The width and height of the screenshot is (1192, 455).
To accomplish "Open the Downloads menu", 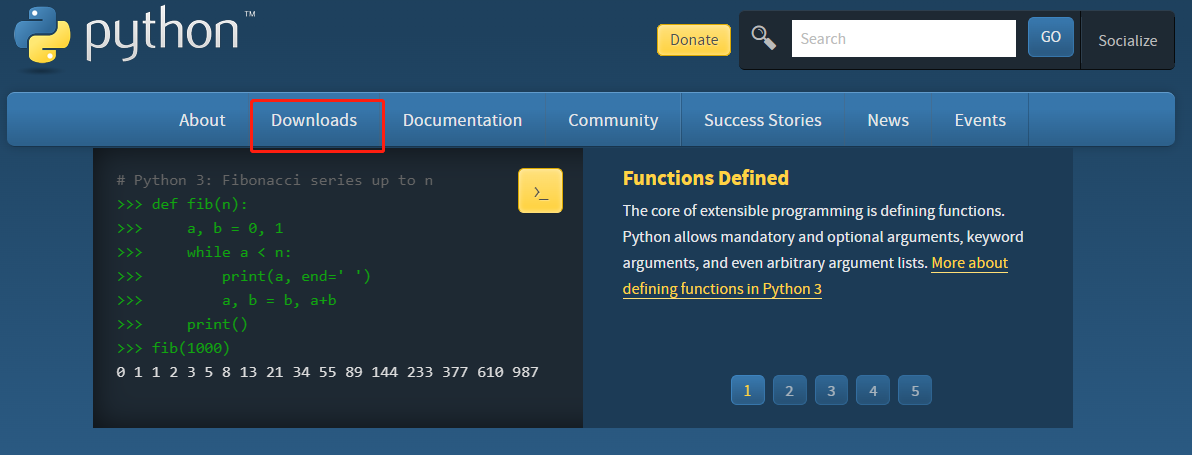I will tap(314, 120).
